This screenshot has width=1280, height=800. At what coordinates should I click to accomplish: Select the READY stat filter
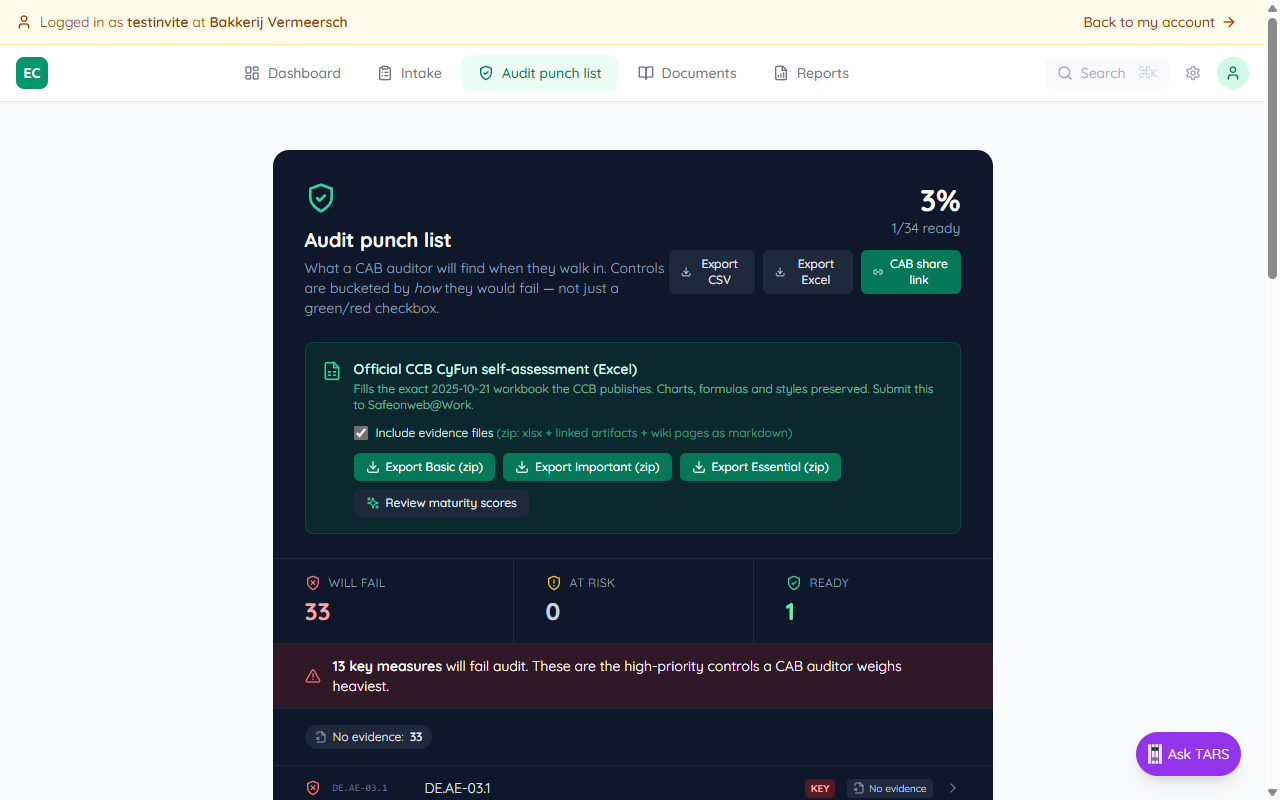(x=873, y=600)
